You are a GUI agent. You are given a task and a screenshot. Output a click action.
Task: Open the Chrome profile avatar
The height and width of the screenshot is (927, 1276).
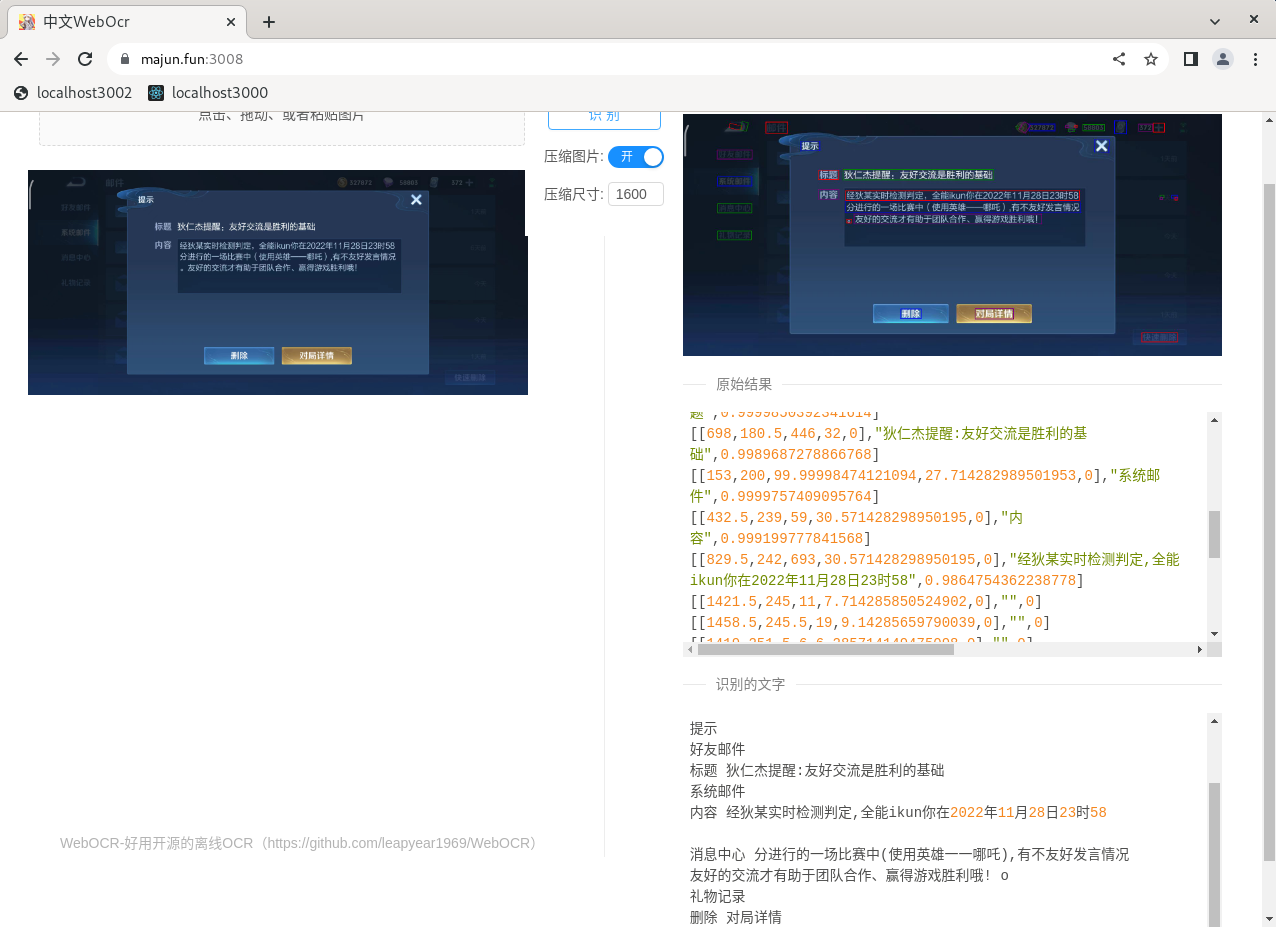pos(1223,59)
